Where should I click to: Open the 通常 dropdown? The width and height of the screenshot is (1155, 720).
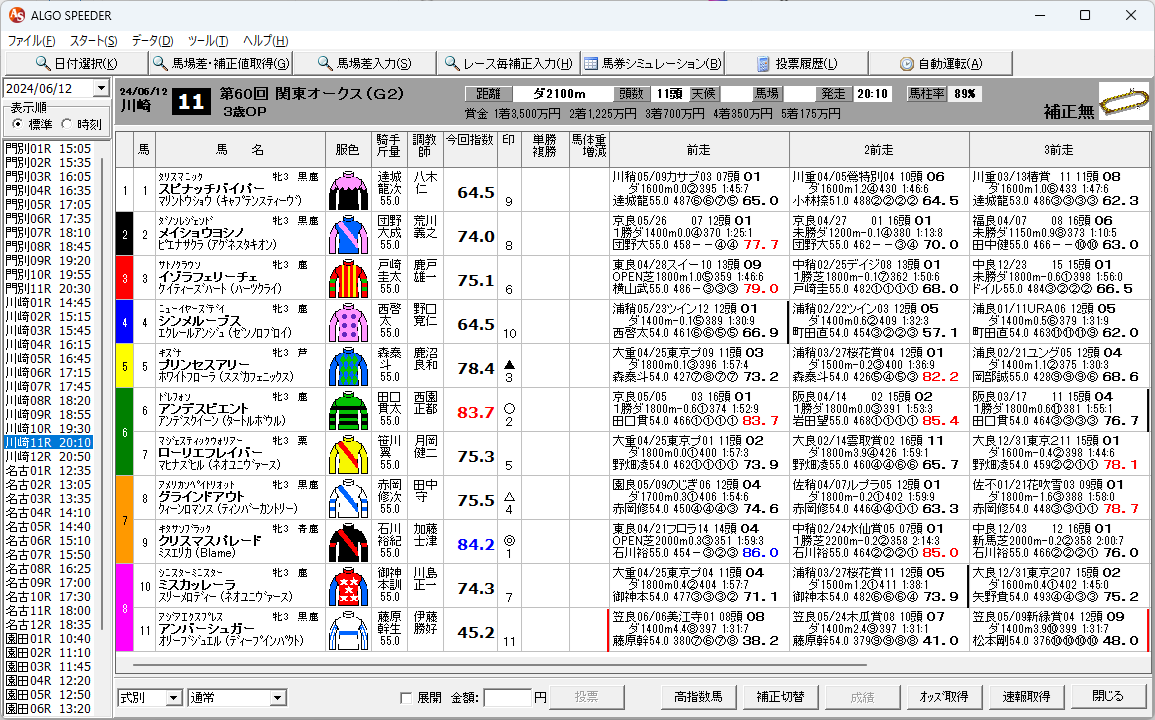tap(277, 697)
